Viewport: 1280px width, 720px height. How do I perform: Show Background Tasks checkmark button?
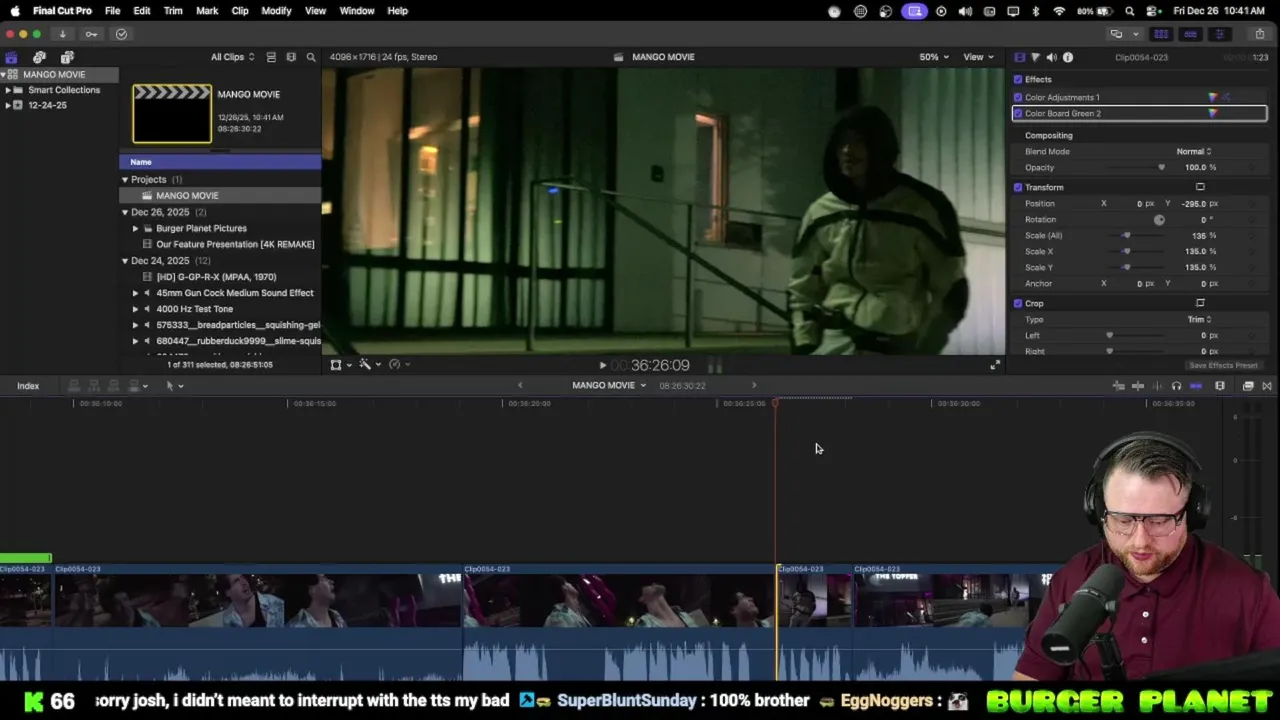pos(121,34)
